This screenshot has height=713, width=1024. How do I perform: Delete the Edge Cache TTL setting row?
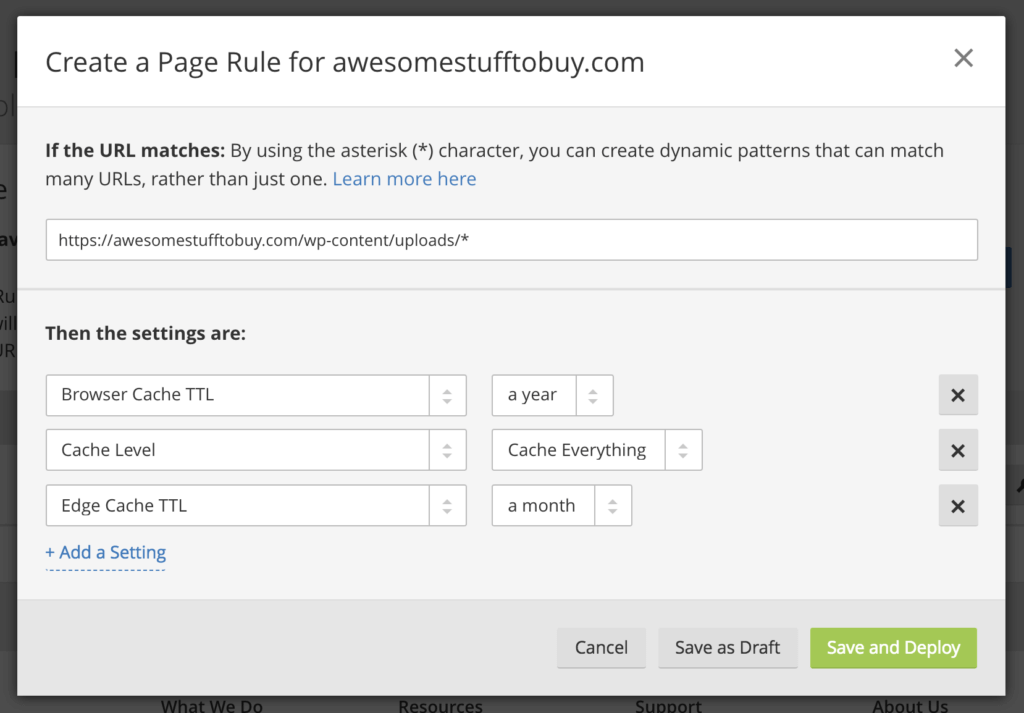[x=957, y=506]
